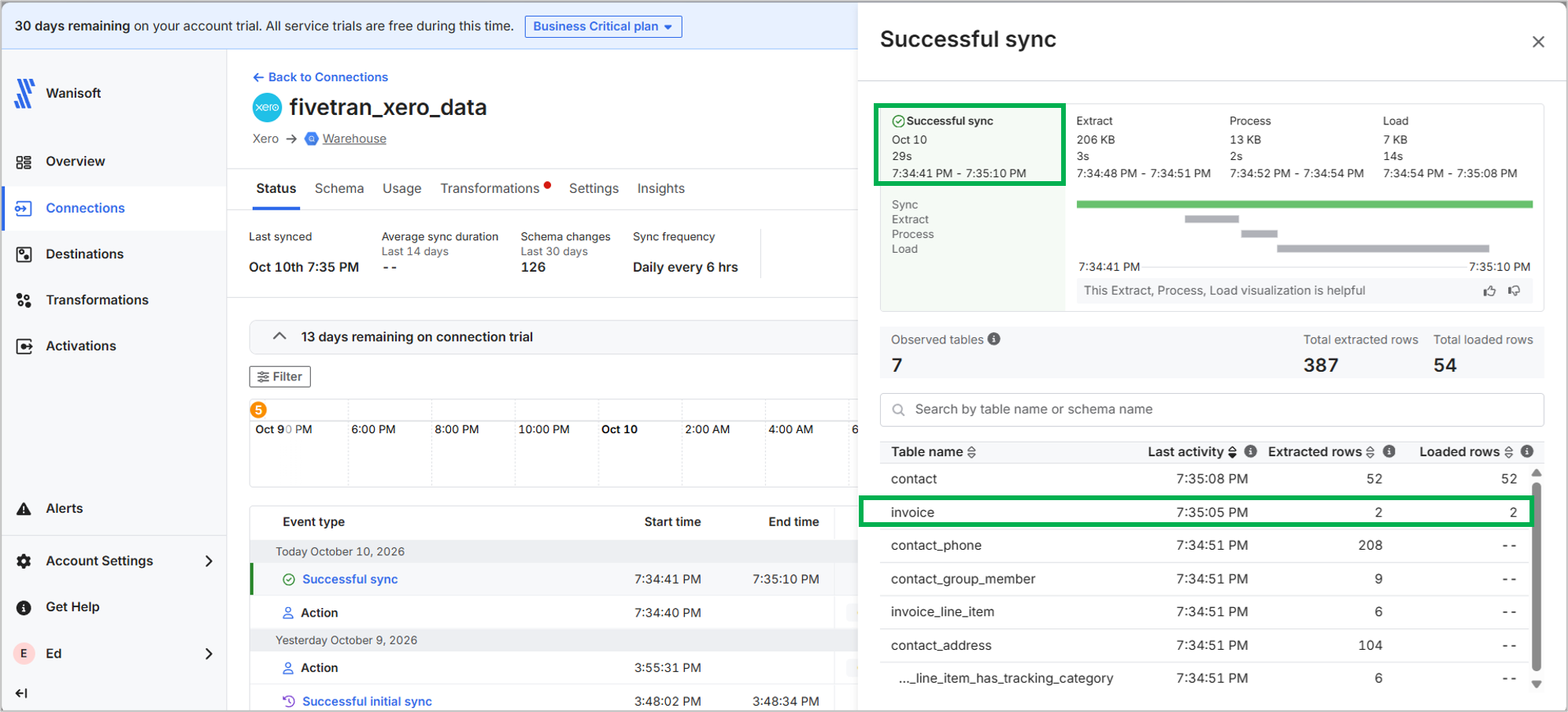Close the Successful sync panel
This screenshot has width=1568, height=712.
(1538, 42)
